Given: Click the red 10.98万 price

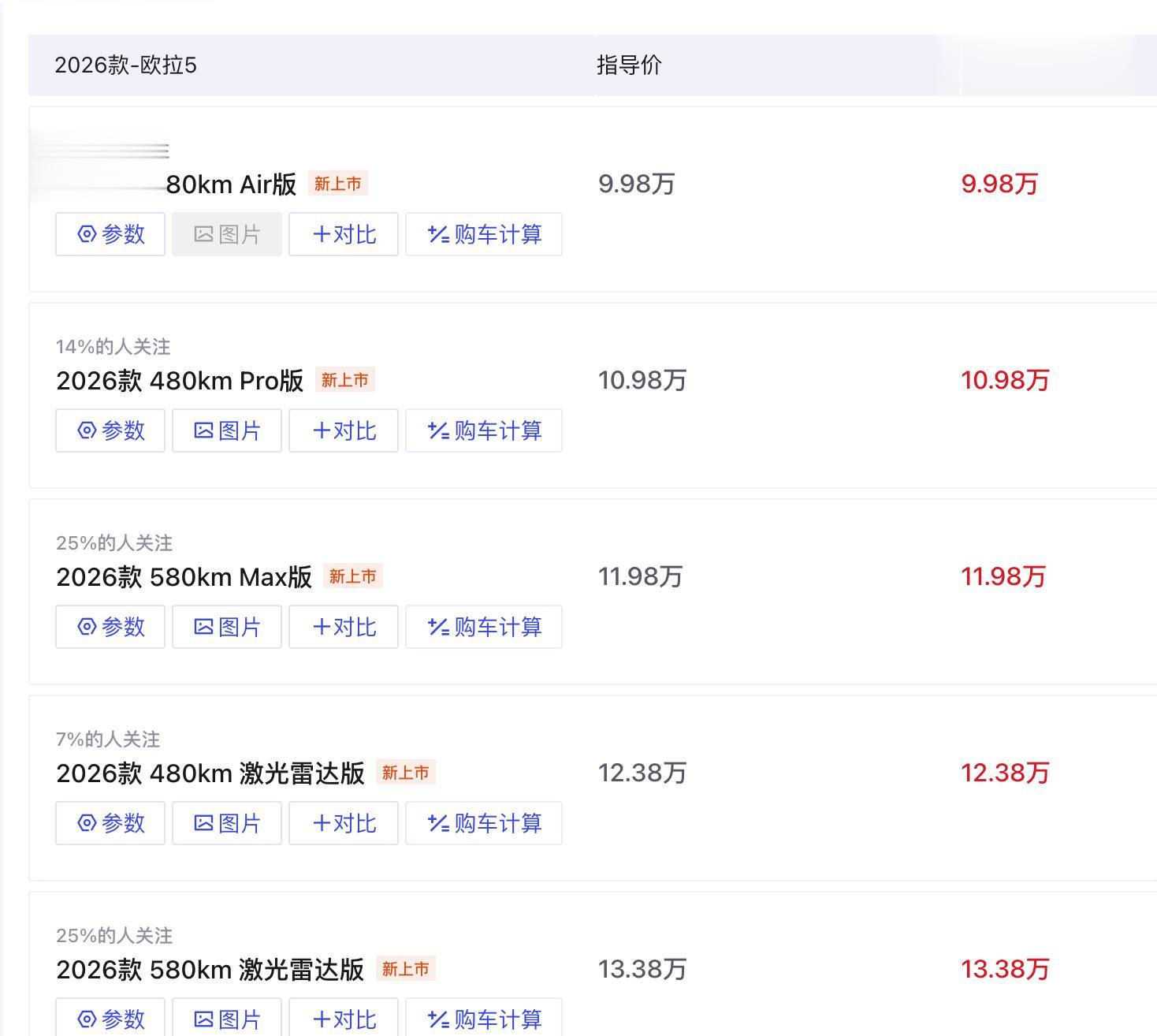Looking at the screenshot, I should click(x=1005, y=381).
